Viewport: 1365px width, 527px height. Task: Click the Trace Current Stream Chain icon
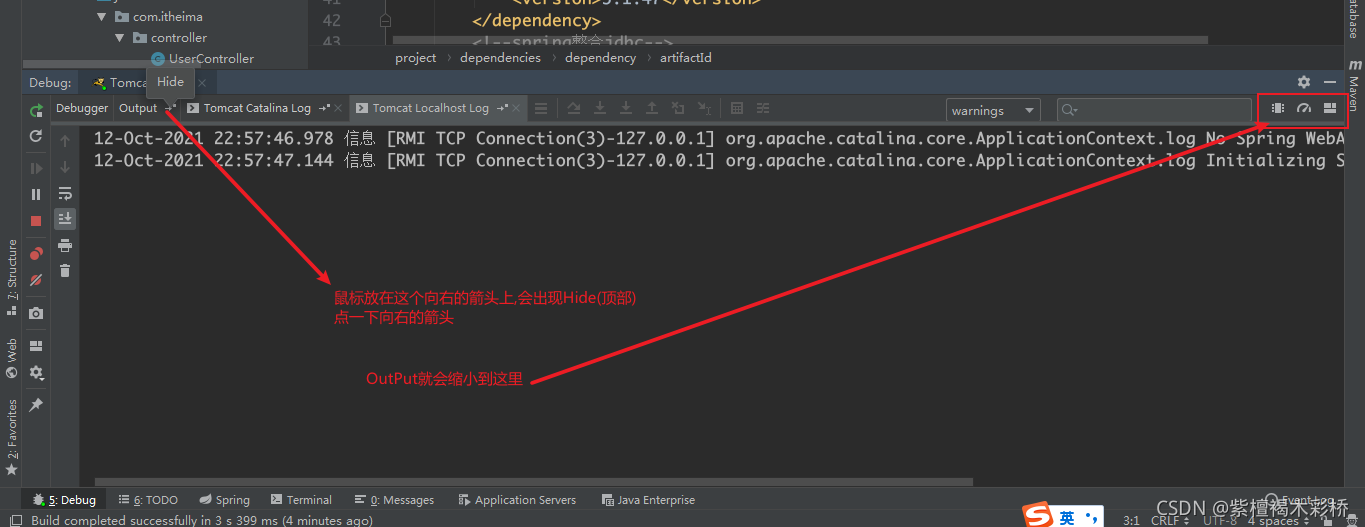point(763,108)
